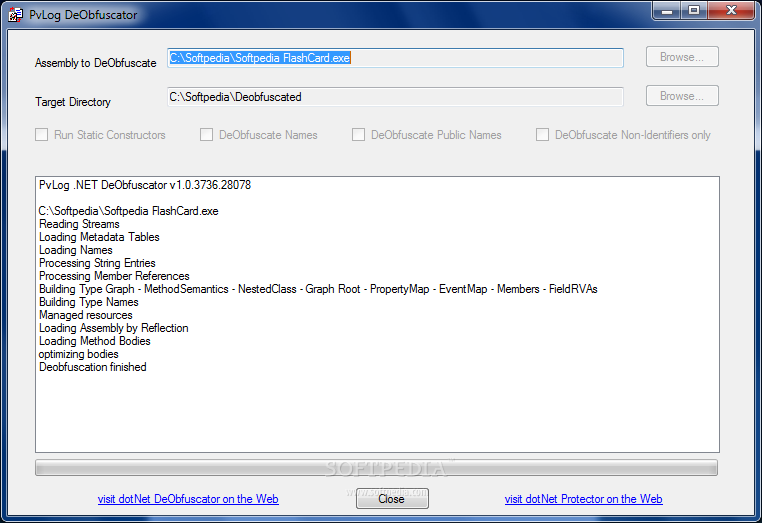This screenshot has width=762, height=523.
Task: Click Browse button for Target Directory
Action: coord(682,96)
